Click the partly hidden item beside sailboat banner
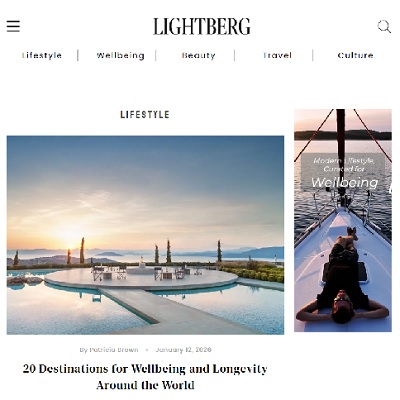Image resolution: width=400 pixels, height=400 pixels. pyautogui.click(x=390, y=189)
